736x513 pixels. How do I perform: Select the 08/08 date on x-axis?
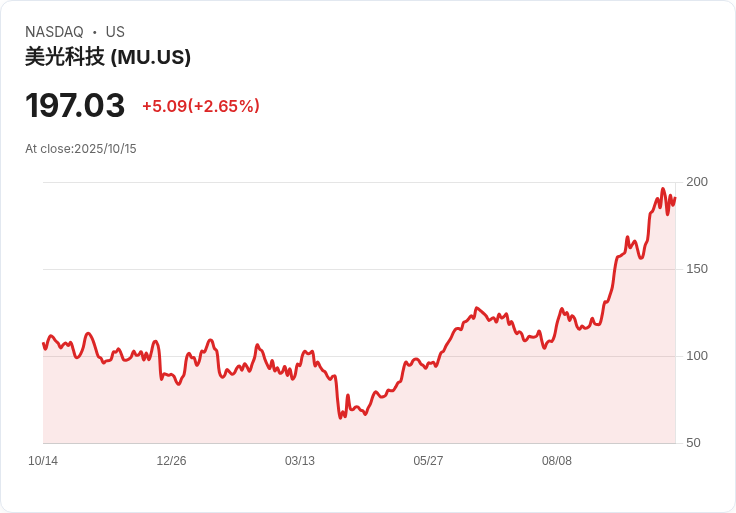[557, 461]
